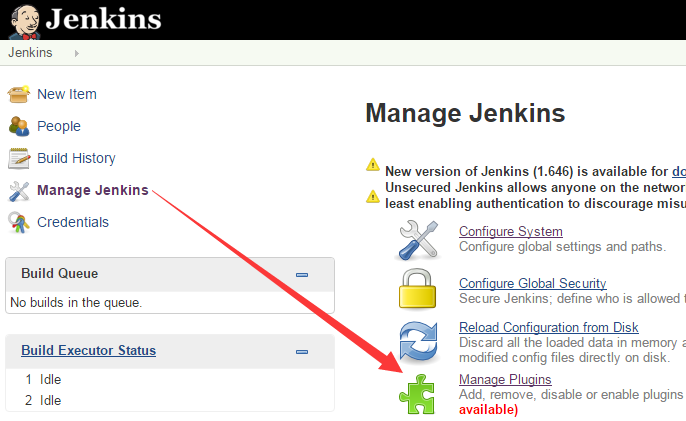Screen dimensions: 686x421
Task: Click the Build Queue panel title
Action: point(60,274)
